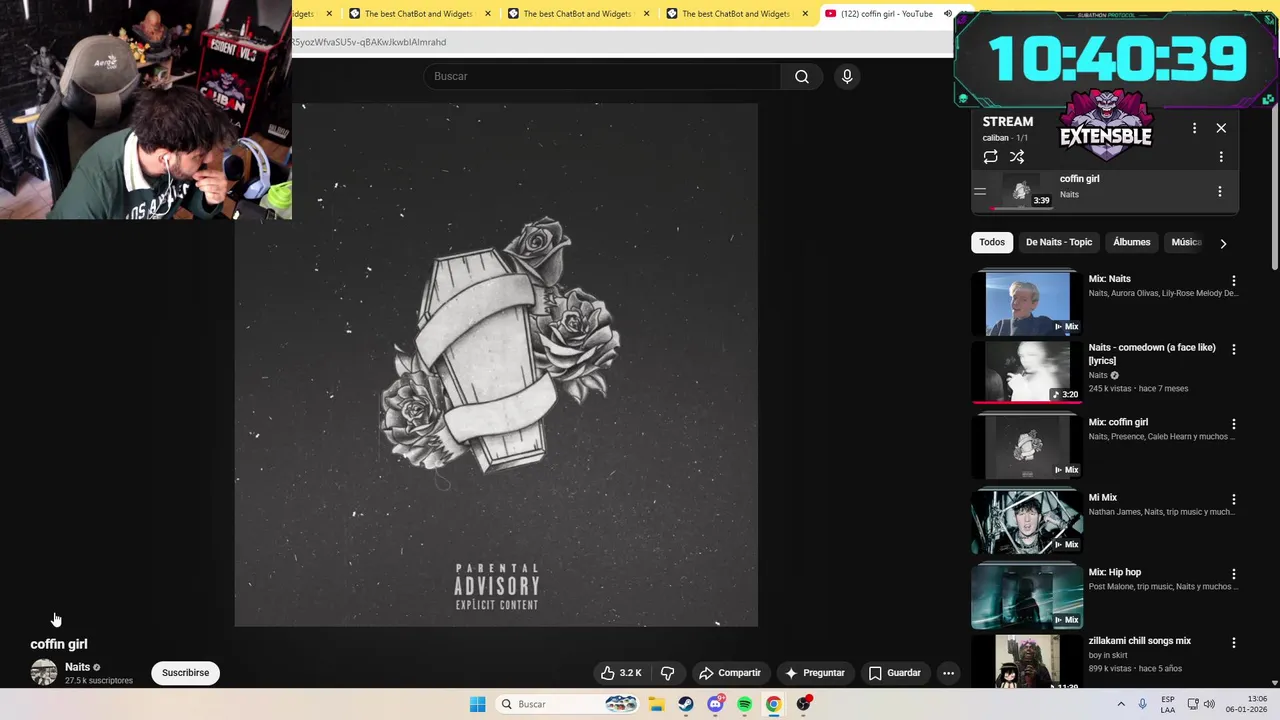Click the system tray microphone icon
1280x720 pixels.
tap(1142, 704)
